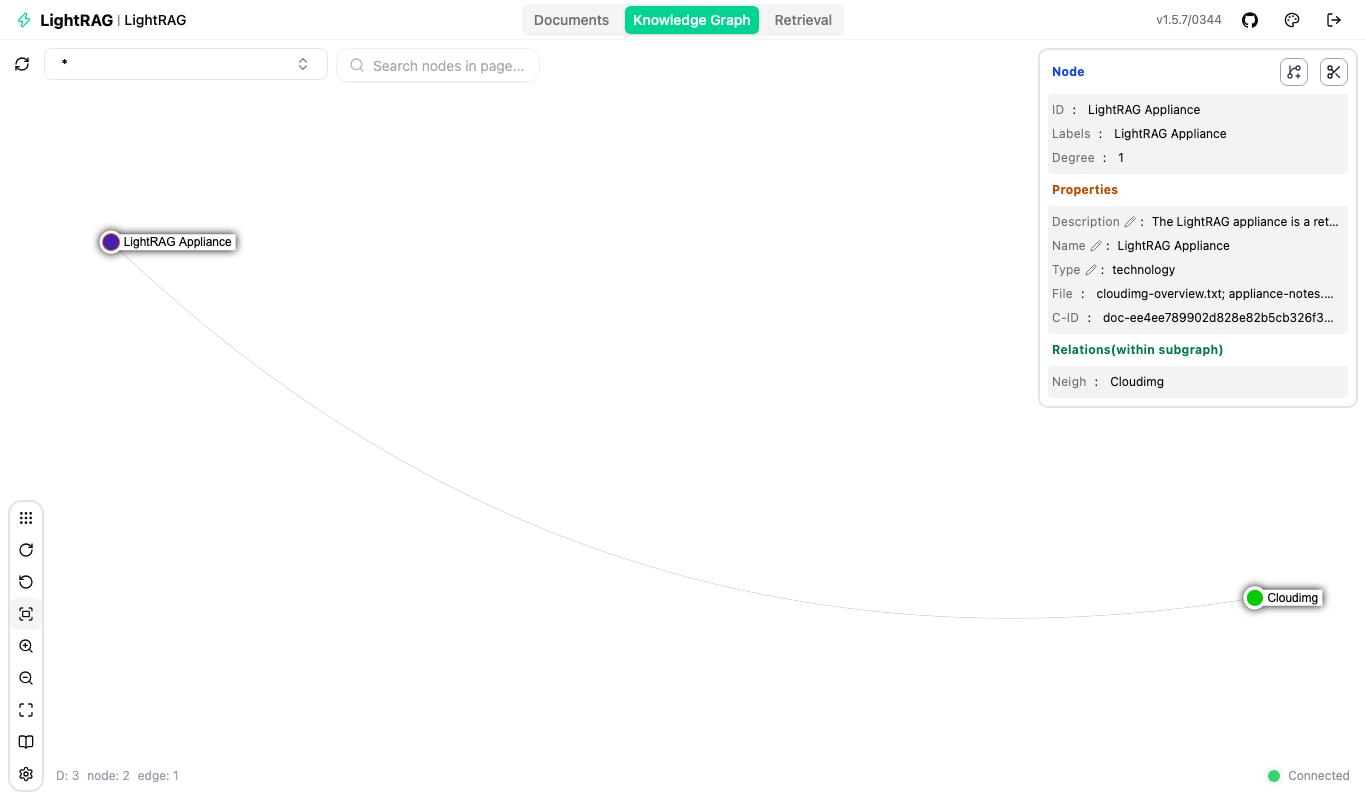Switch to the Documents tab
The image size is (1366, 800).
click(571, 20)
